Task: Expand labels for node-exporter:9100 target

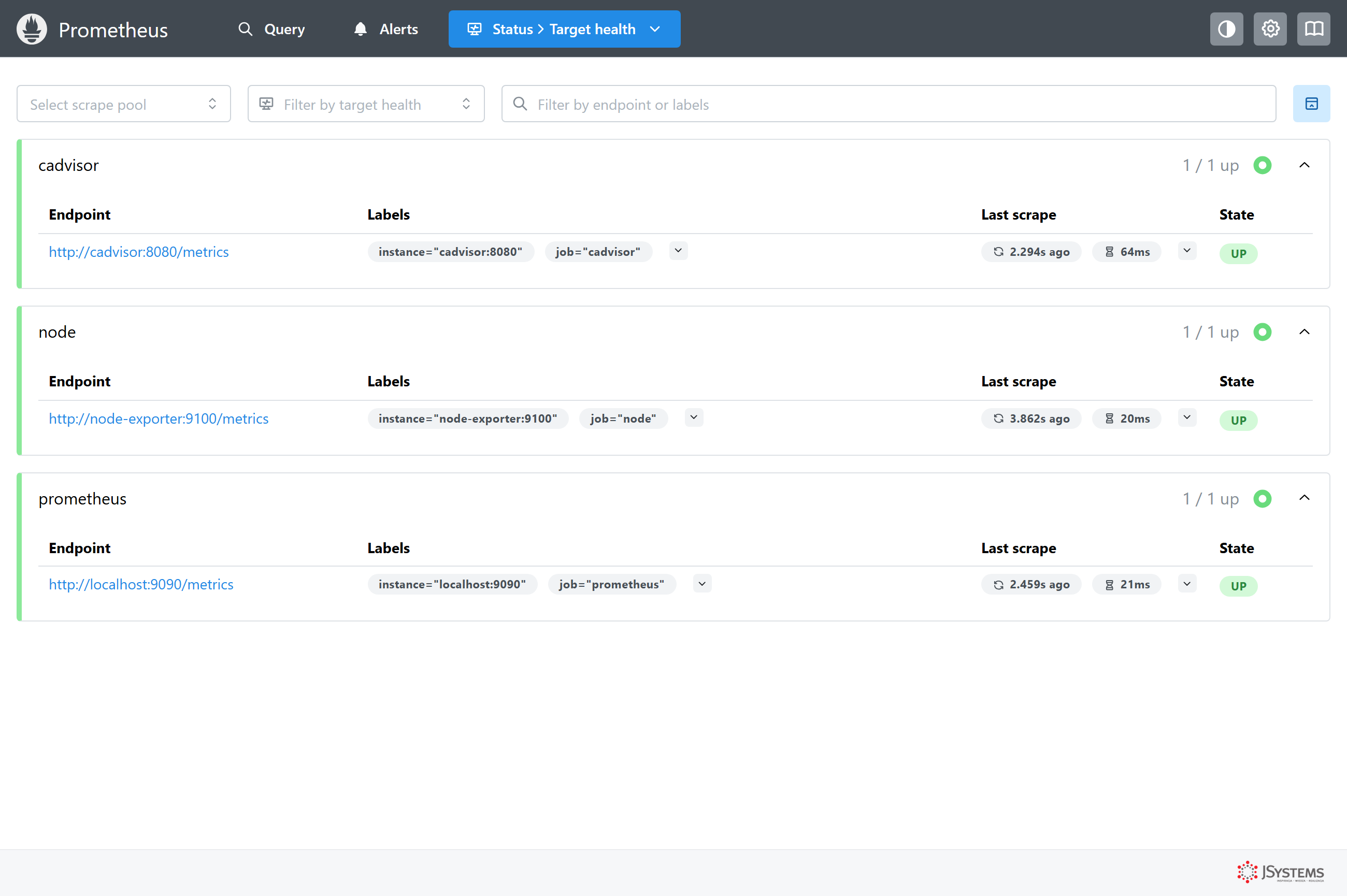Action: (694, 418)
